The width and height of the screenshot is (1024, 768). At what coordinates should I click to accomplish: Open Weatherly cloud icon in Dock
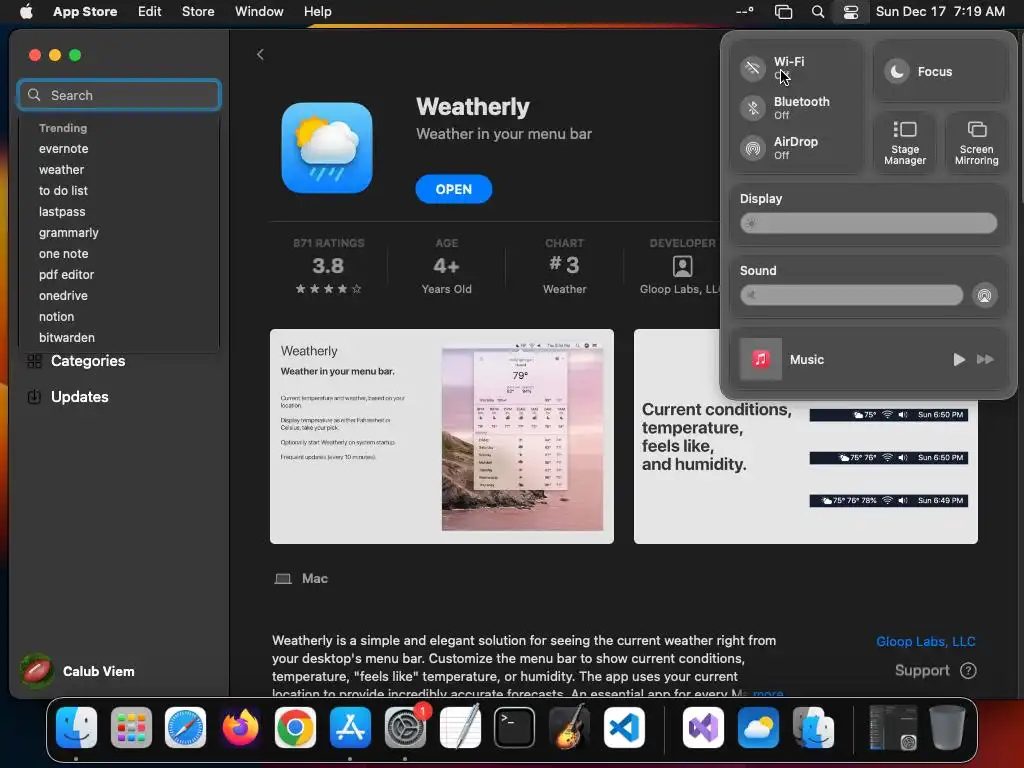pyautogui.click(x=758, y=728)
